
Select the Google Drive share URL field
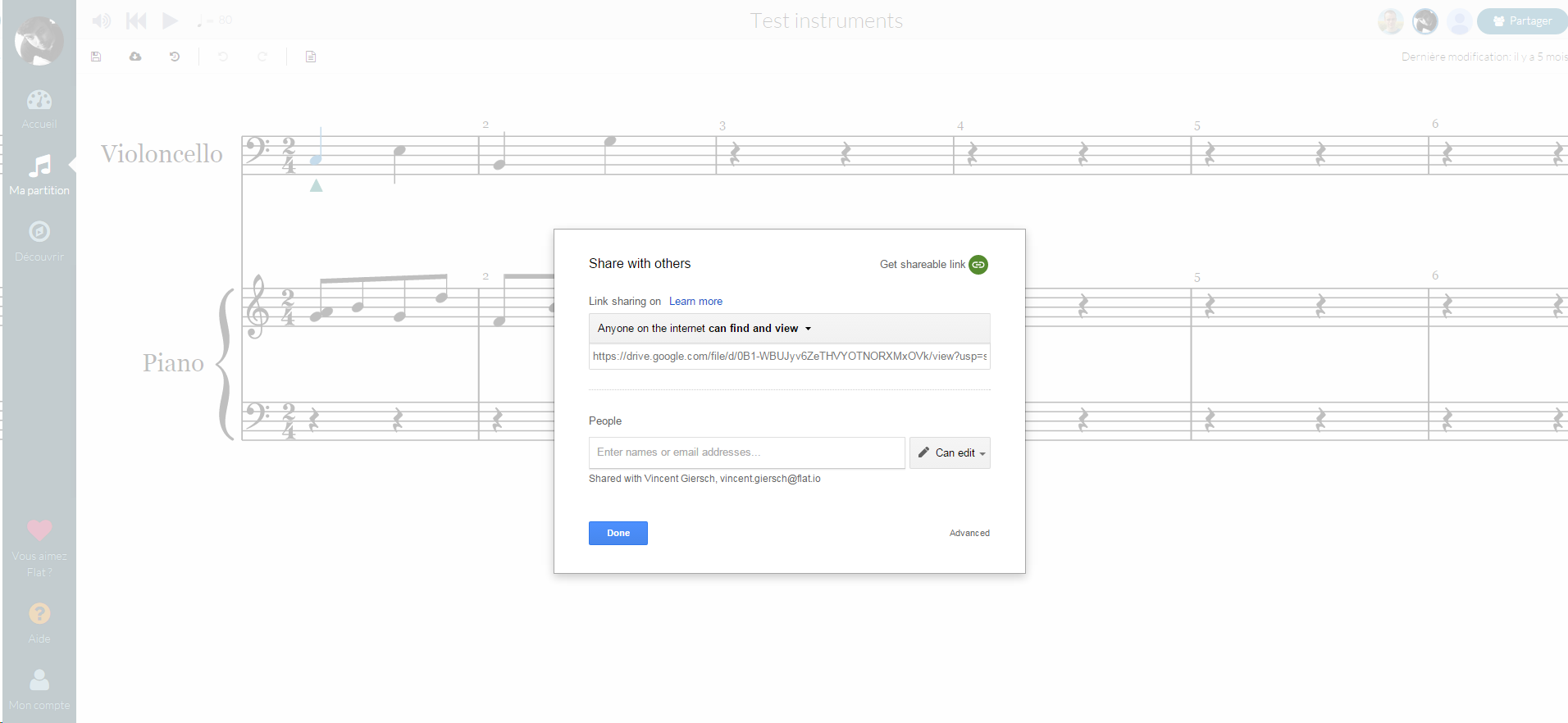coord(789,357)
